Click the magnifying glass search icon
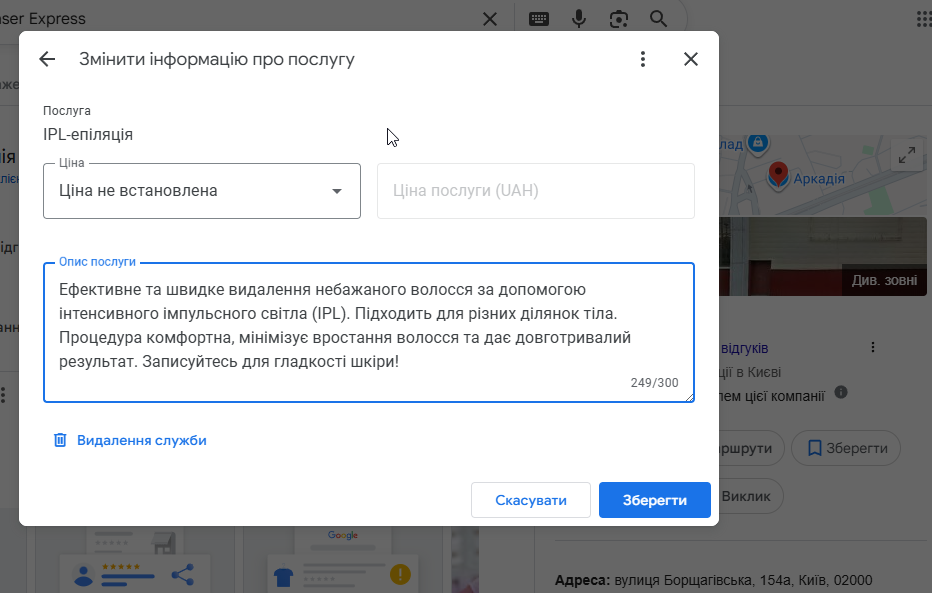932x593 pixels. [658, 19]
